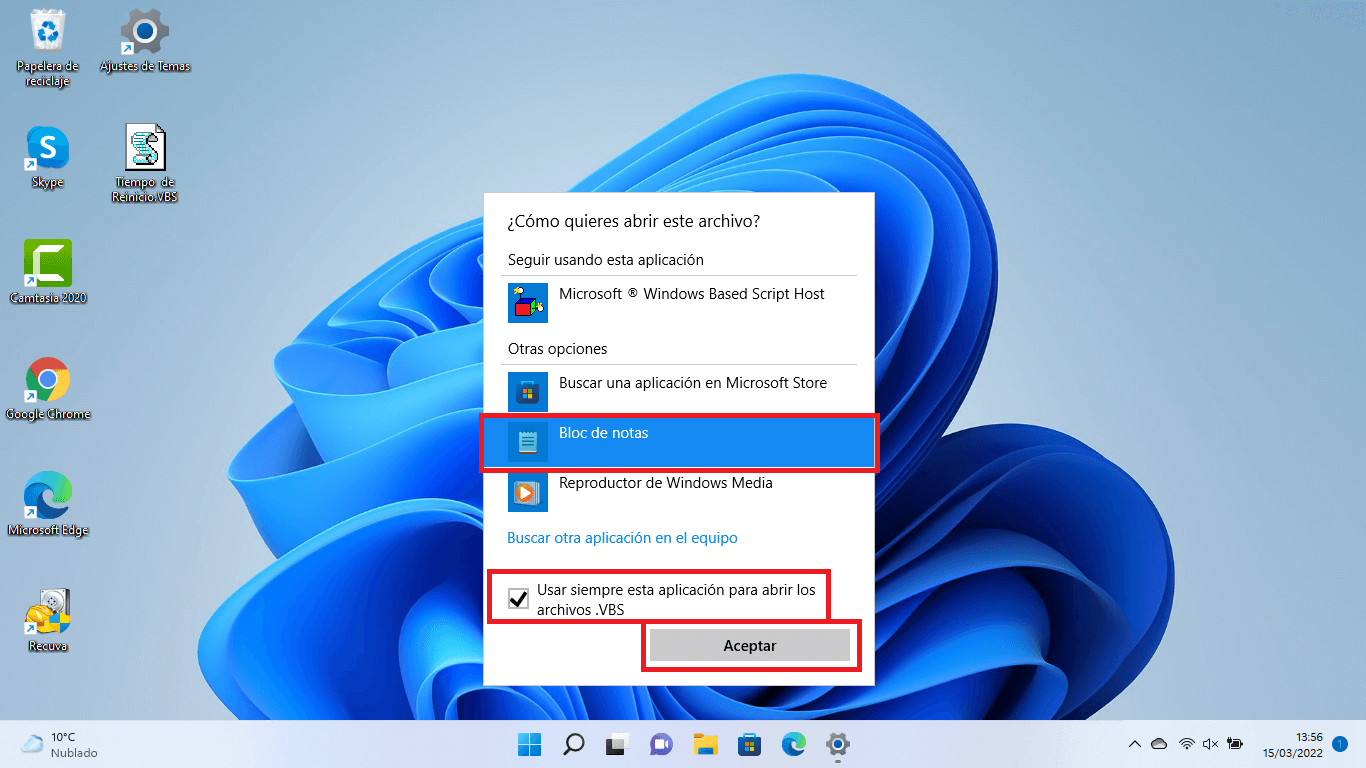Open the weather widget showing 10°C Nublado
This screenshot has width=1366, height=768.
[x=60, y=744]
